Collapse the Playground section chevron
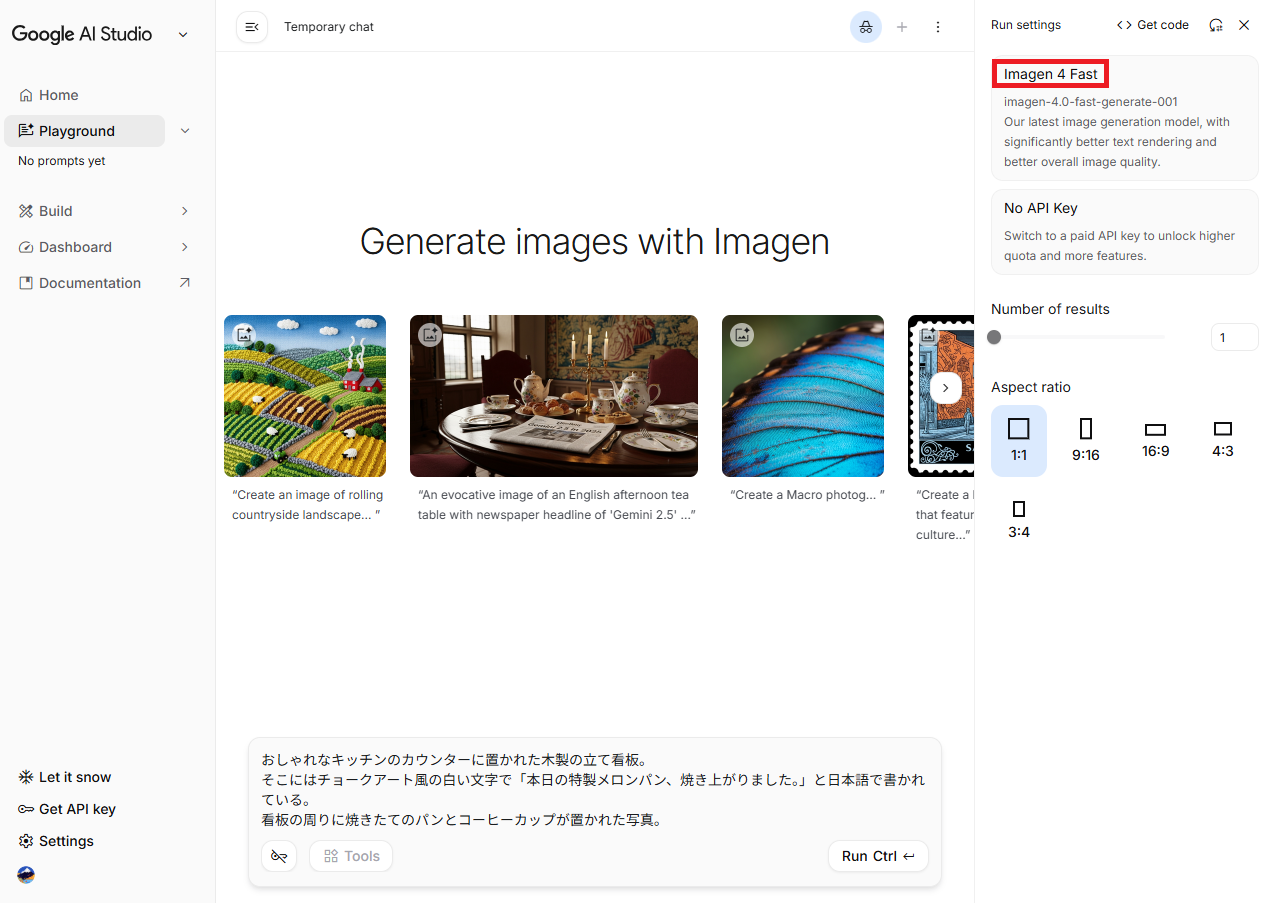Image resolution: width=1267 pixels, height=903 pixels. pos(184,131)
